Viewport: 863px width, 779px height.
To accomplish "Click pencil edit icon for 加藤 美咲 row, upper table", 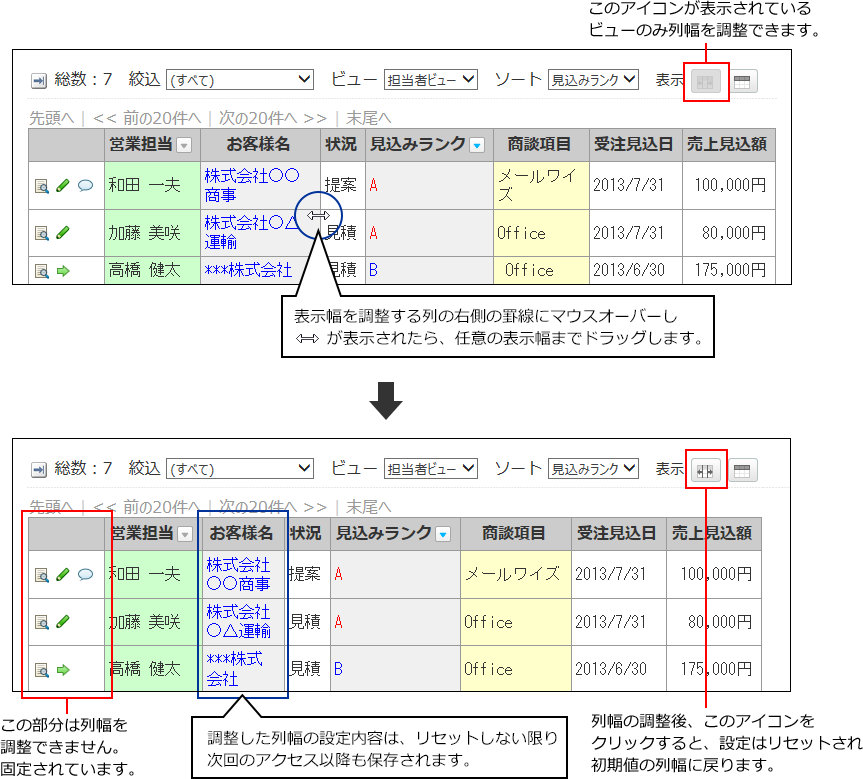I will pyautogui.click(x=63, y=233).
